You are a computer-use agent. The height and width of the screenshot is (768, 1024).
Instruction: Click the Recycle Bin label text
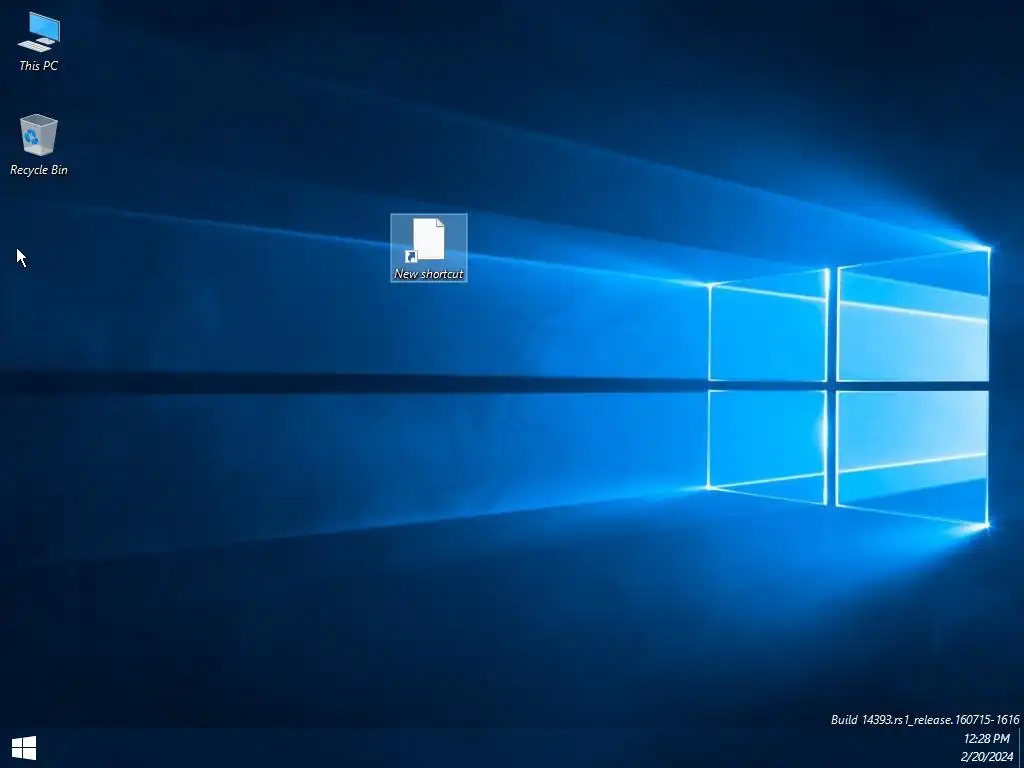[39, 170]
